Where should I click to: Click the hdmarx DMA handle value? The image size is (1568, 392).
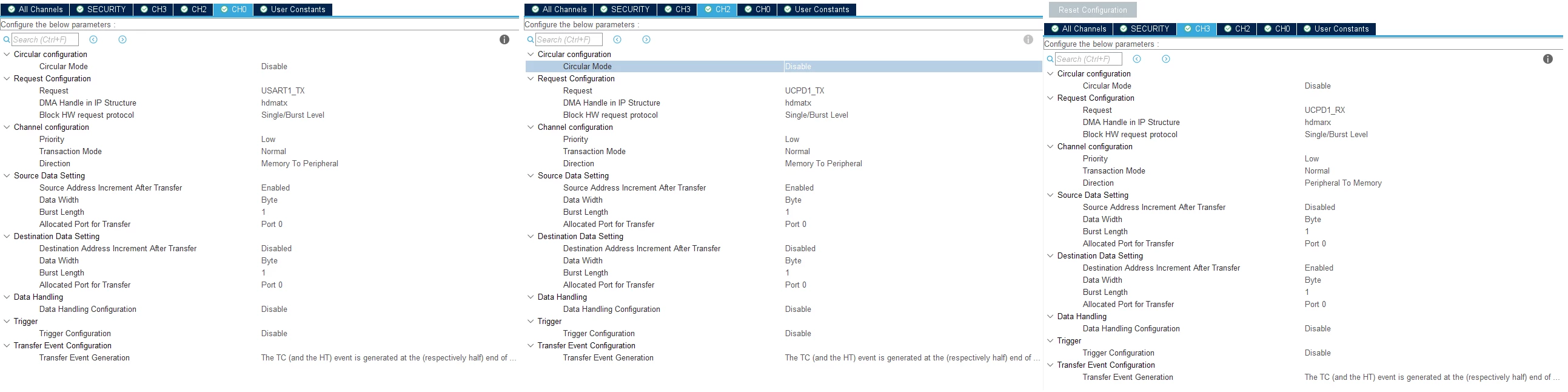pyautogui.click(x=1318, y=123)
